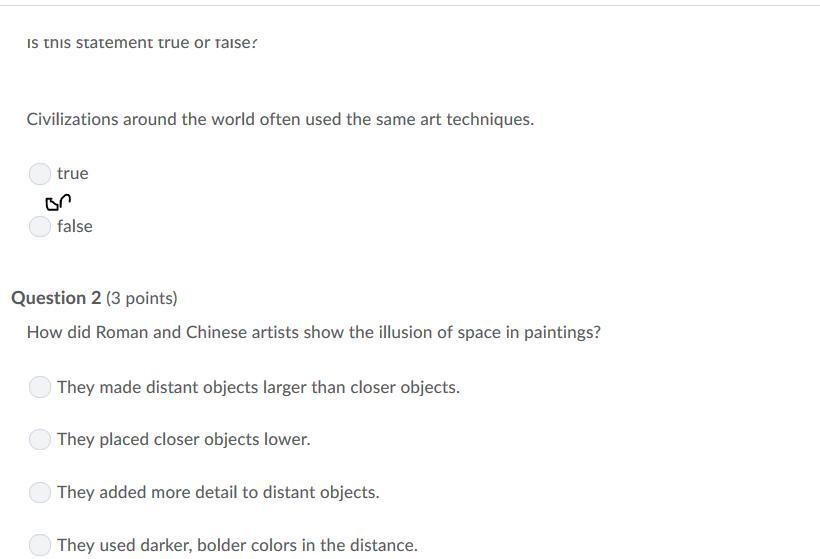The height and width of the screenshot is (559, 820).
Task: Select the 'false' radio button
Action: coord(40,226)
